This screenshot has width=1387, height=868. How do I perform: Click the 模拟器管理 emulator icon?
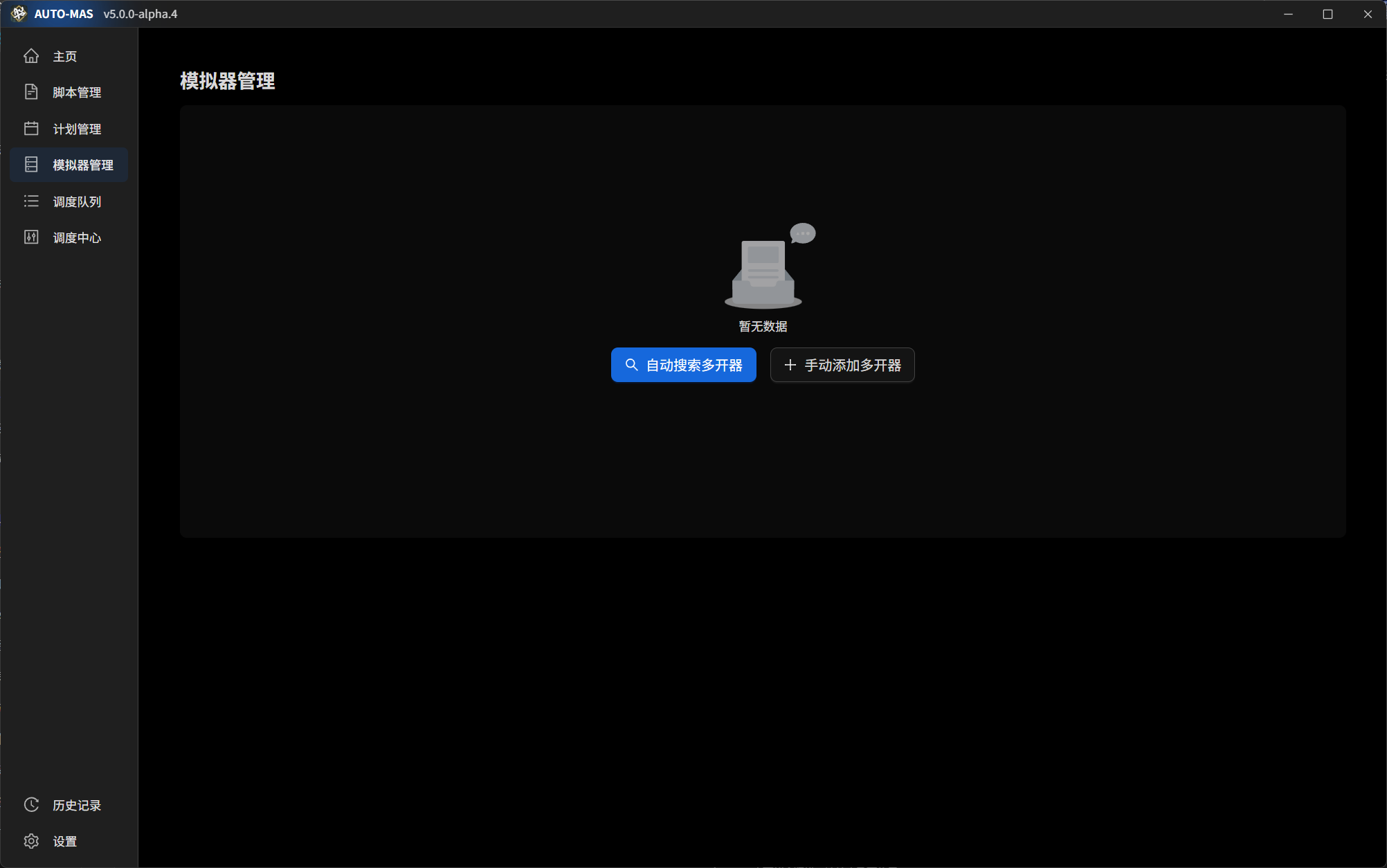[31, 164]
